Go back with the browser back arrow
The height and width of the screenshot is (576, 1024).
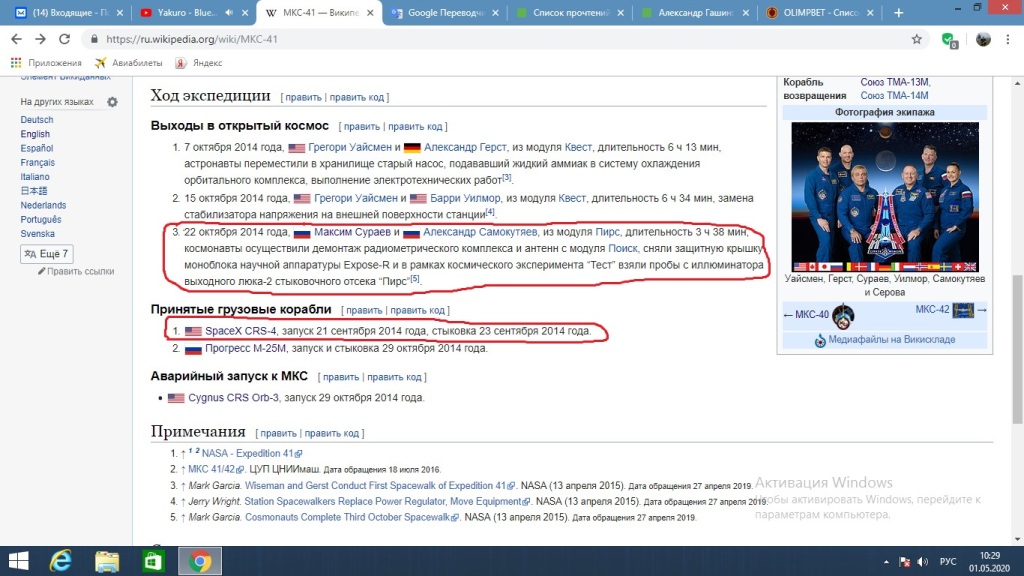16,39
